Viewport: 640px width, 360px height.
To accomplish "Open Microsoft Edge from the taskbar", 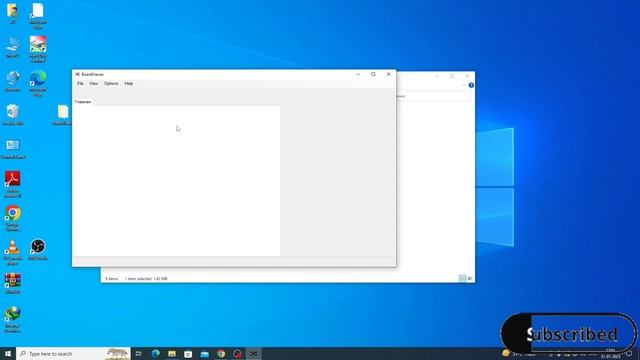I will pos(156,353).
